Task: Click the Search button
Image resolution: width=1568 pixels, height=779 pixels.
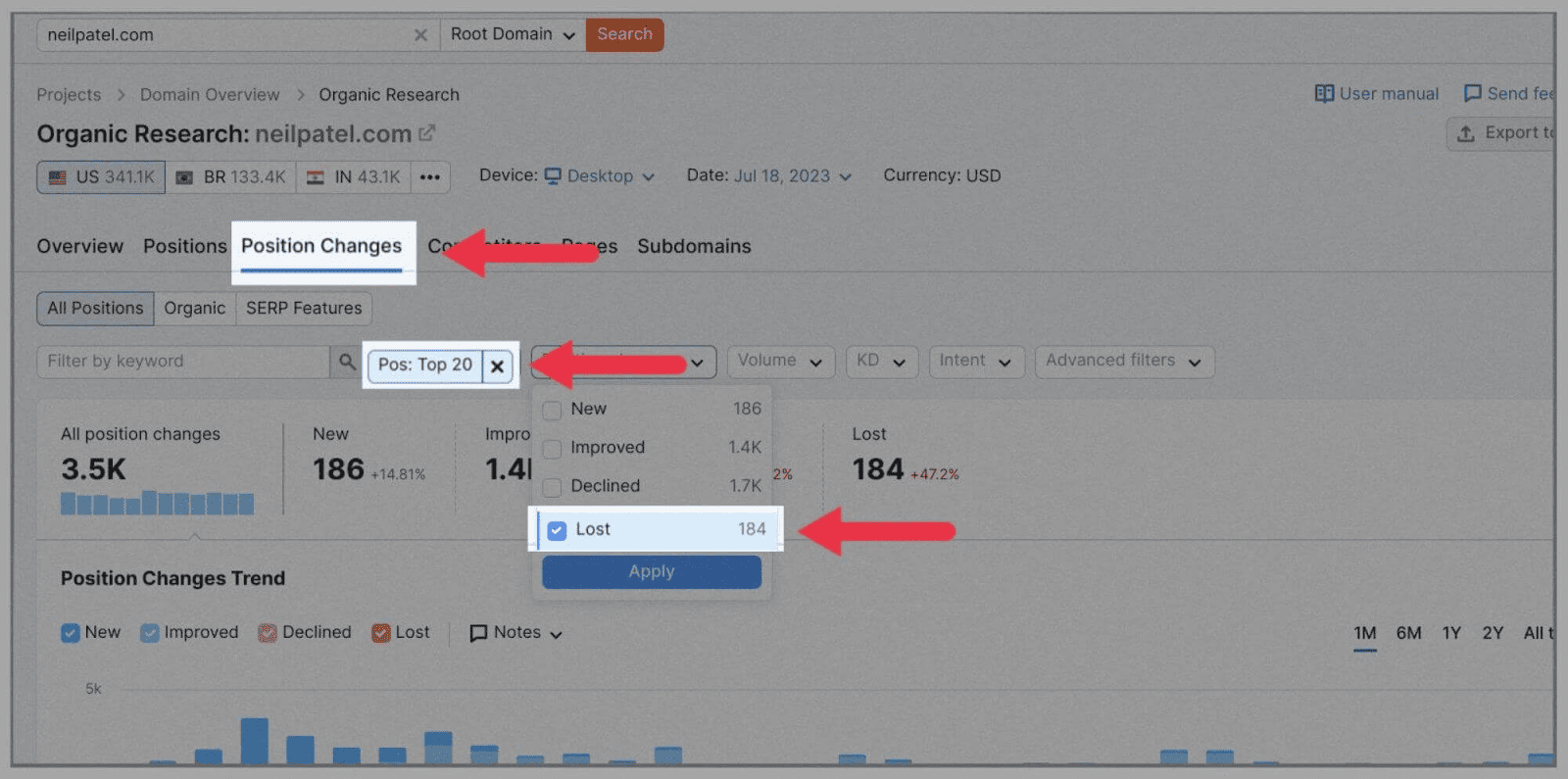Action: (x=625, y=34)
